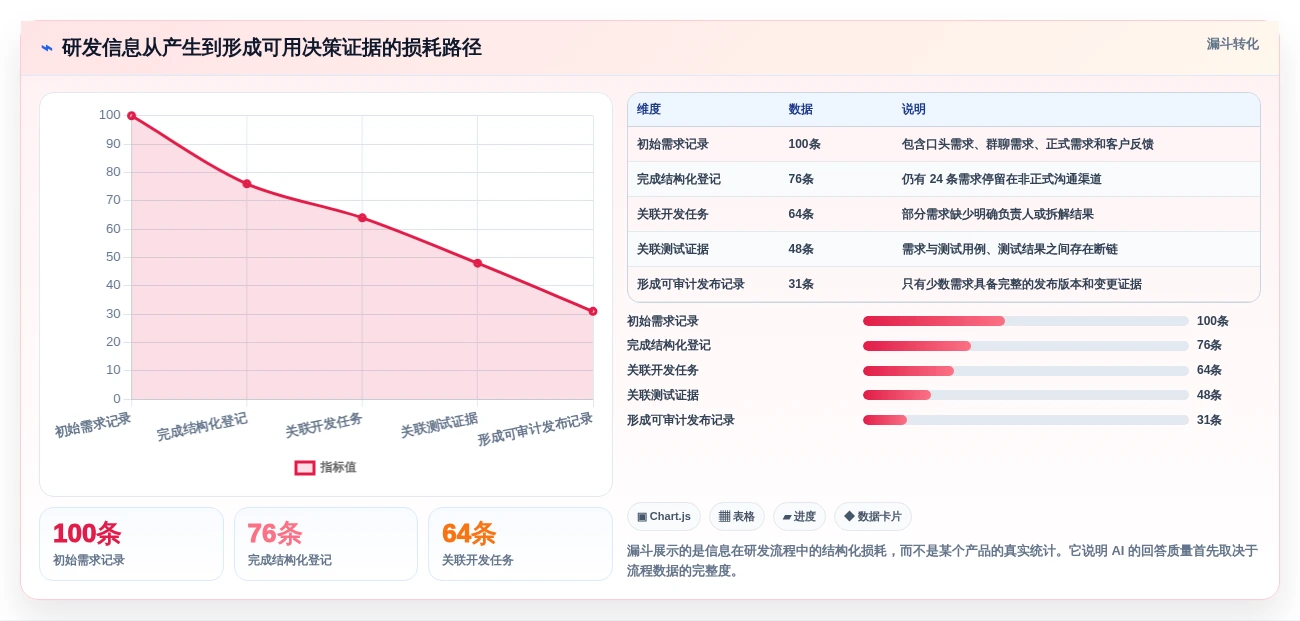Click the Chart.js tag chip
The width and height of the screenshot is (1300, 621).
click(x=664, y=516)
